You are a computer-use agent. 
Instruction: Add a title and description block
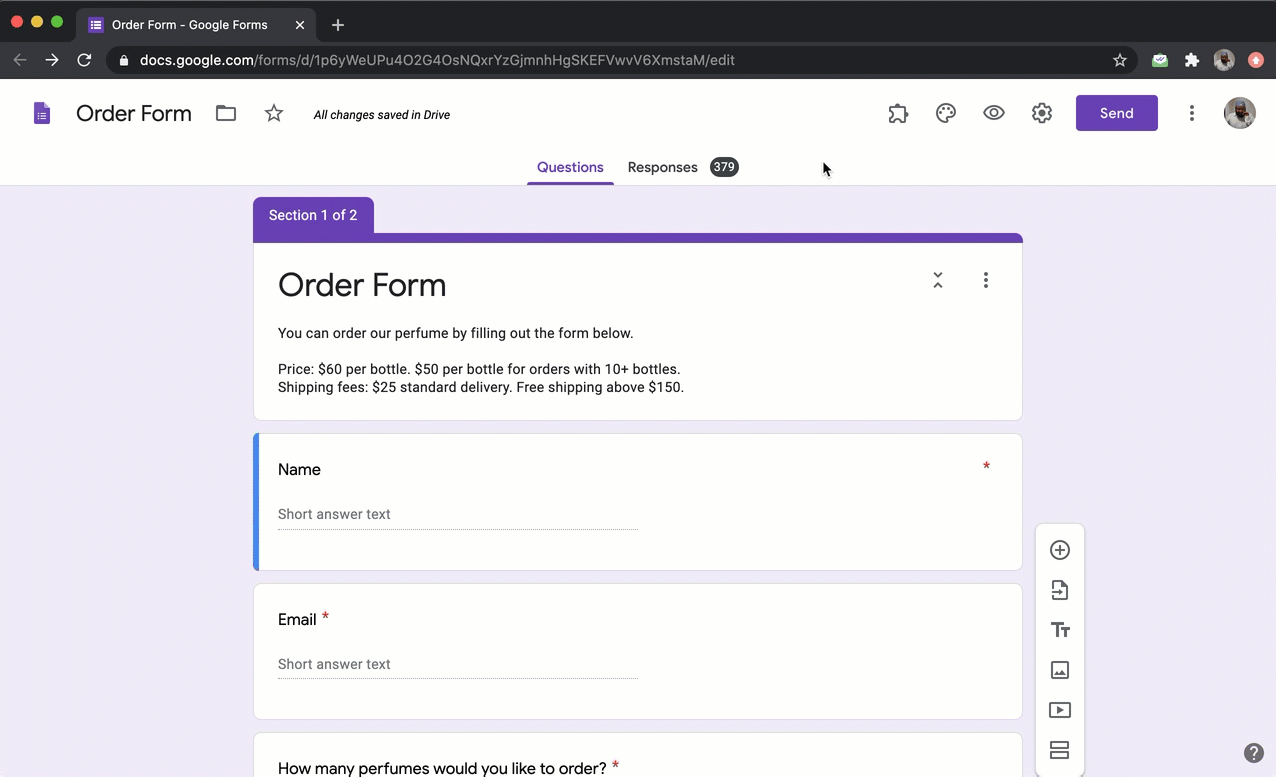[x=1060, y=630]
